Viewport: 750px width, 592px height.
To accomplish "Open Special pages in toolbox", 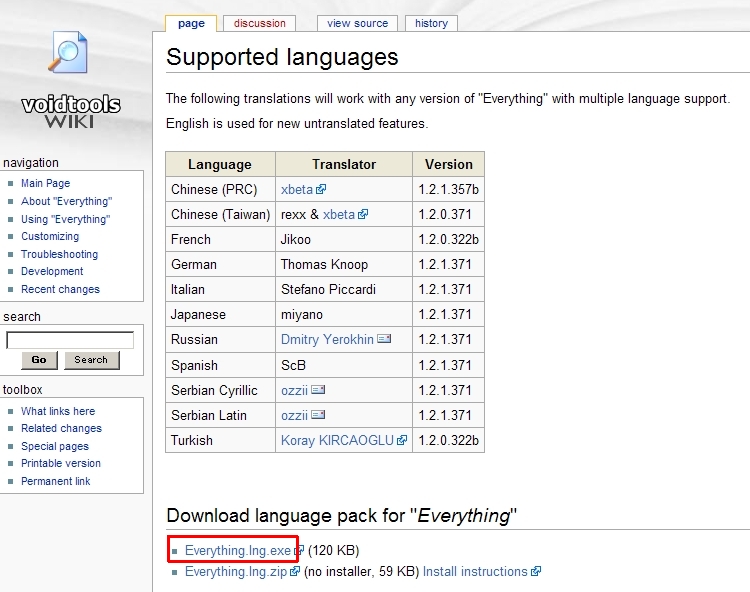I will (55, 446).
